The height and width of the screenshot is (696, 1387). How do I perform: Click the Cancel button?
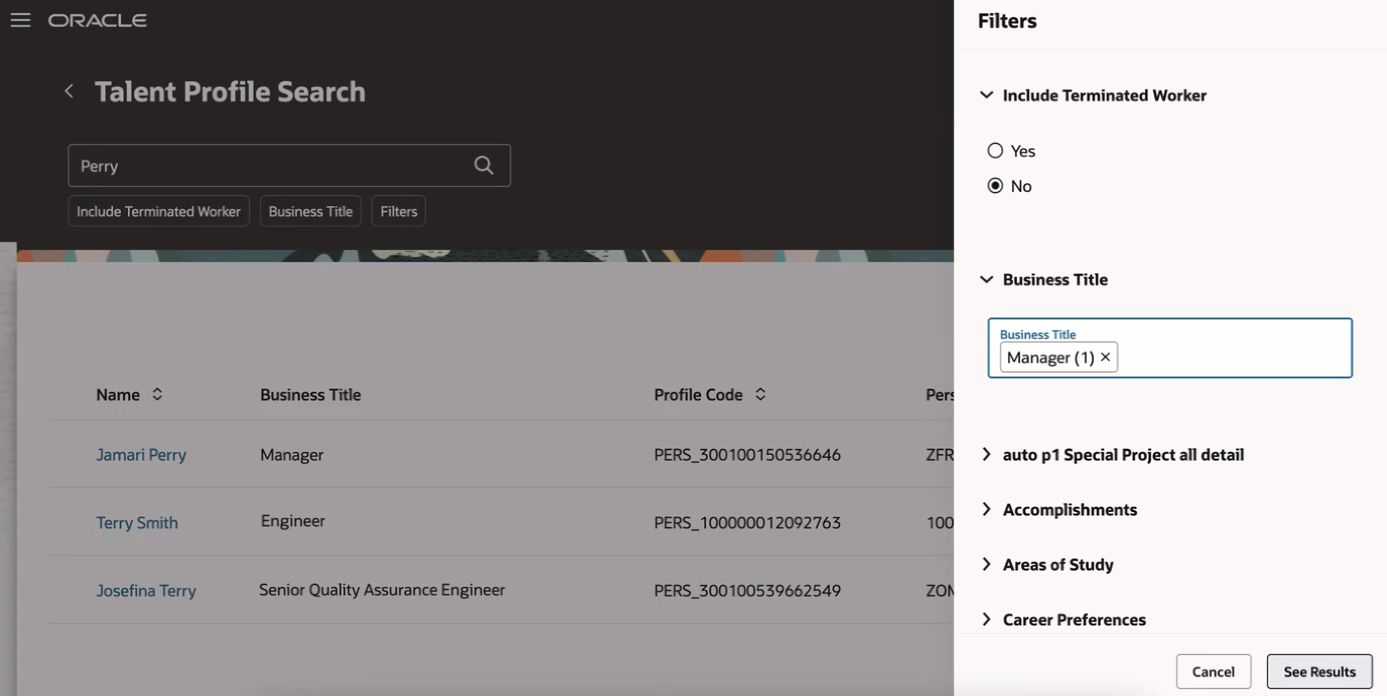coord(1213,672)
